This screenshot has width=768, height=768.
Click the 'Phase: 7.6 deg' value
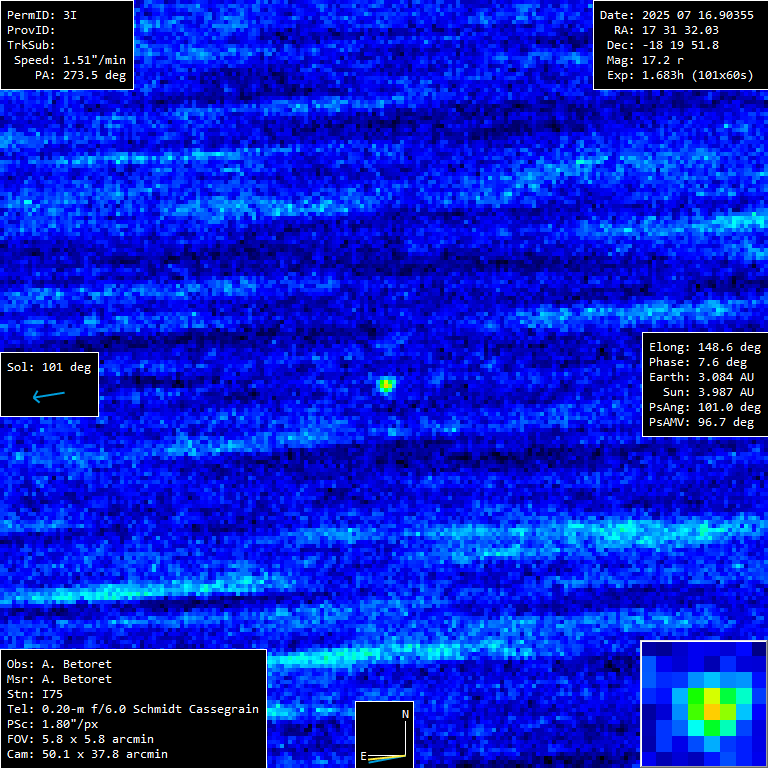pos(697,362)
